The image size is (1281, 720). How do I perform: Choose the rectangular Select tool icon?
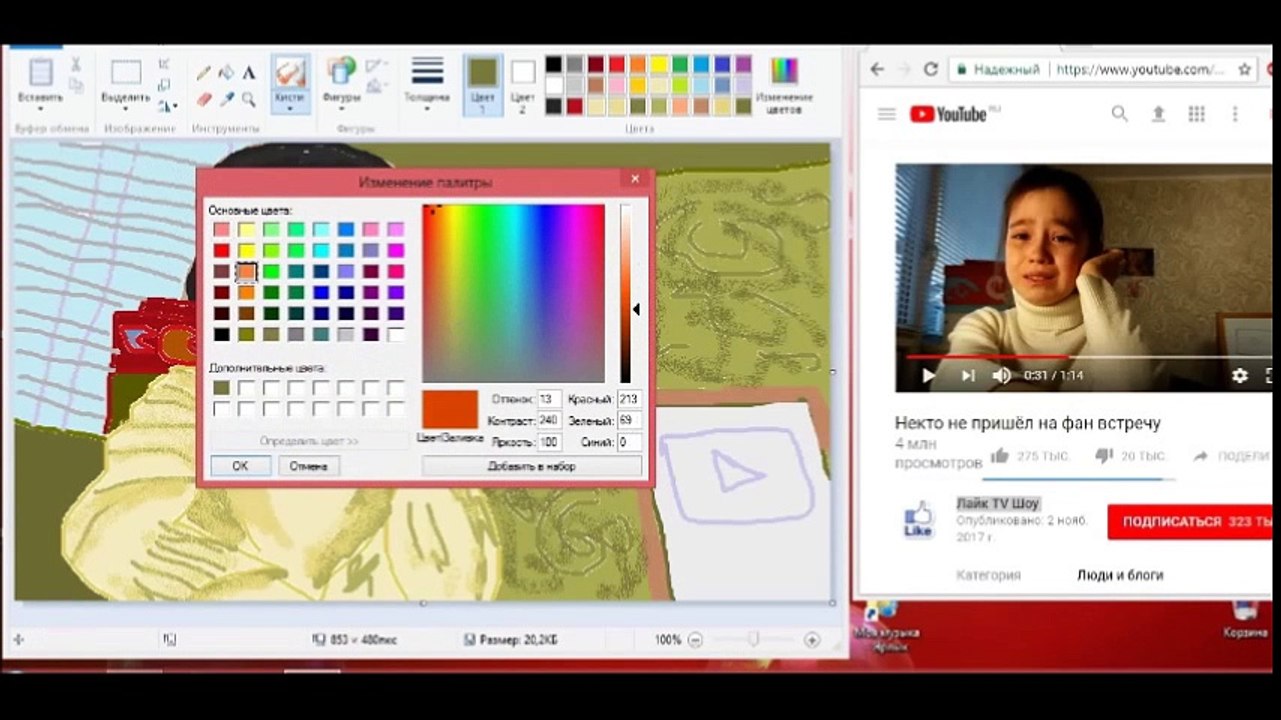point(126,72)
